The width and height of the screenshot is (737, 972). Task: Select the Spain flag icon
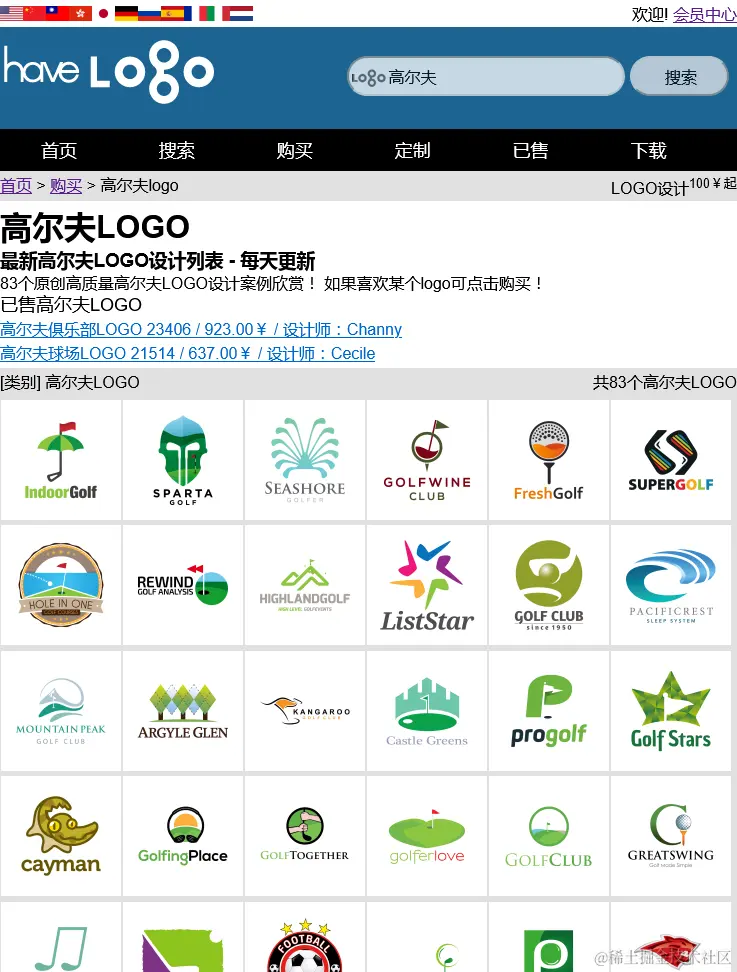tap(172, 13)
